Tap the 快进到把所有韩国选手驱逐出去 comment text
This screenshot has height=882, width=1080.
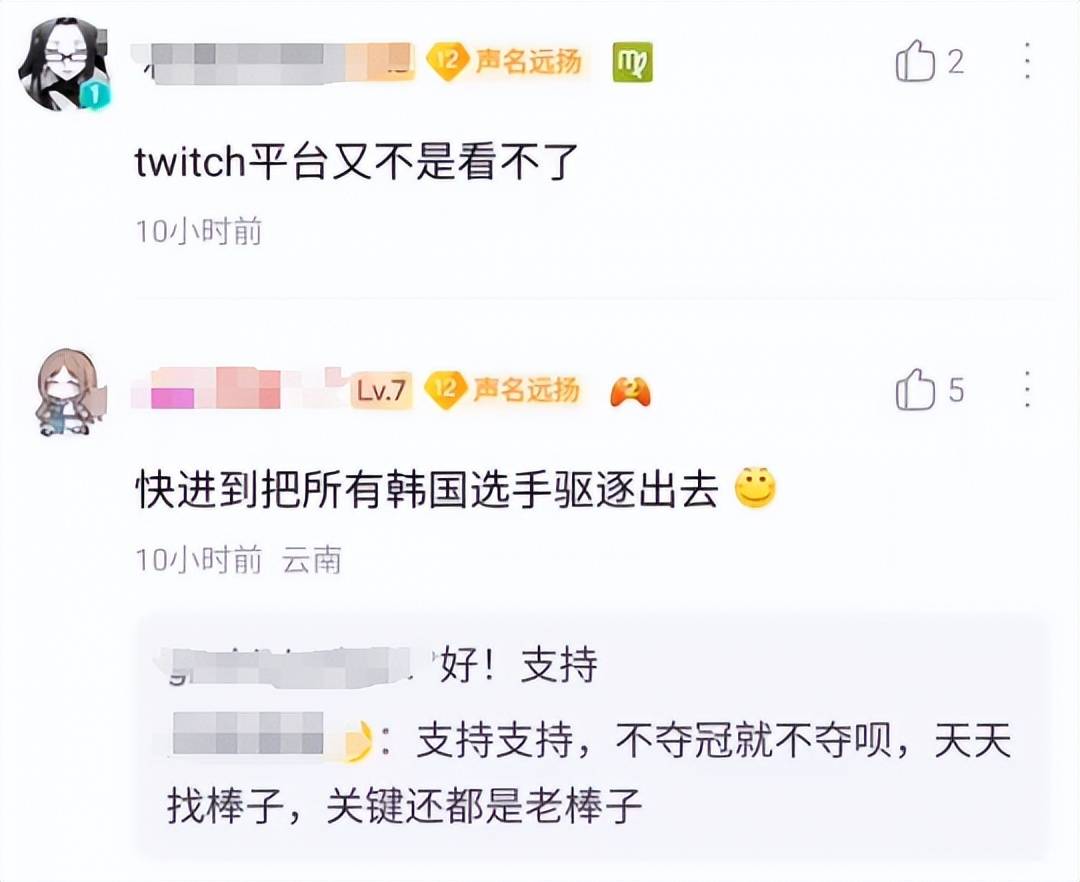426,490
